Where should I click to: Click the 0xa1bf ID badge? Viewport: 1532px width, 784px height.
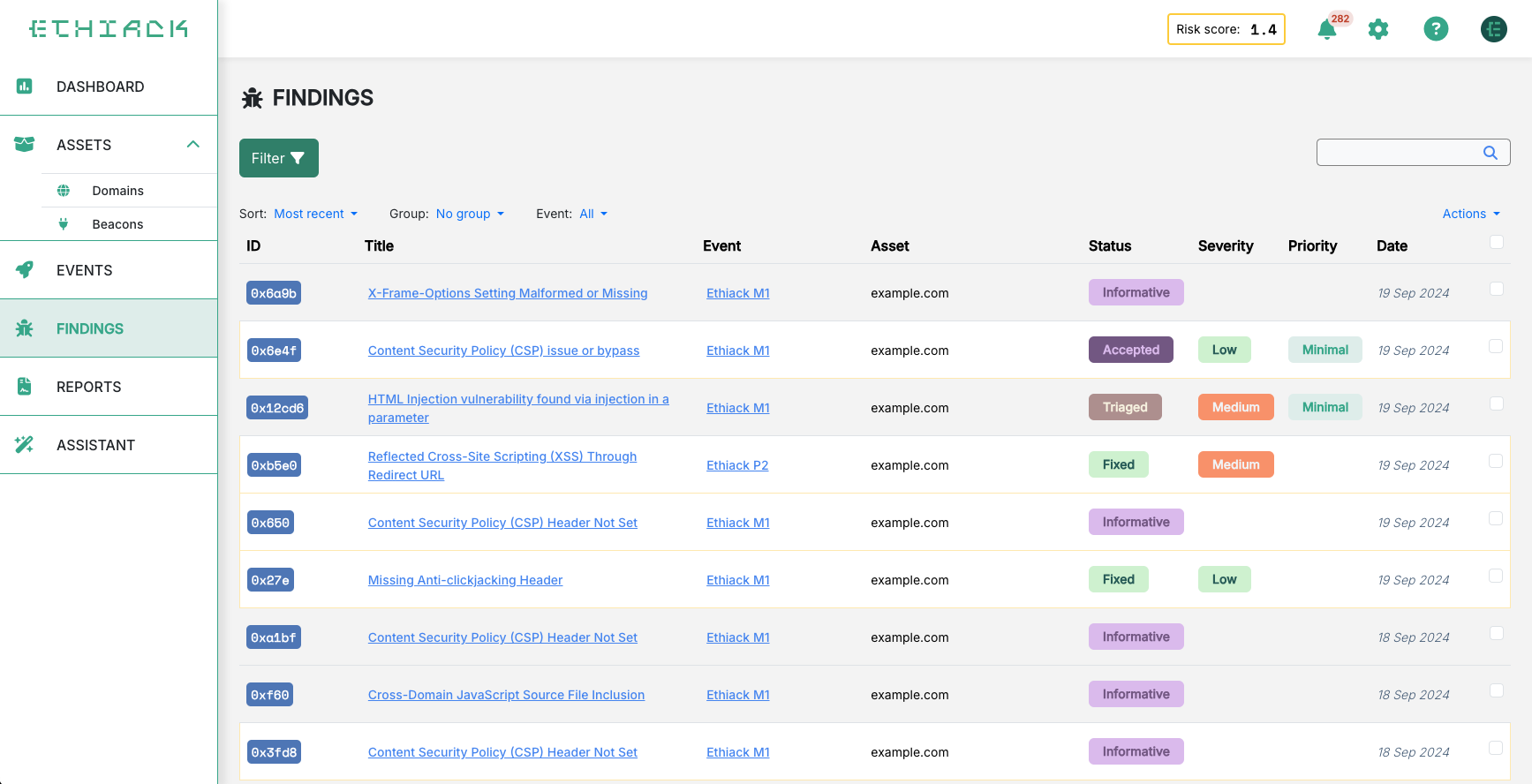pos(274,637)
